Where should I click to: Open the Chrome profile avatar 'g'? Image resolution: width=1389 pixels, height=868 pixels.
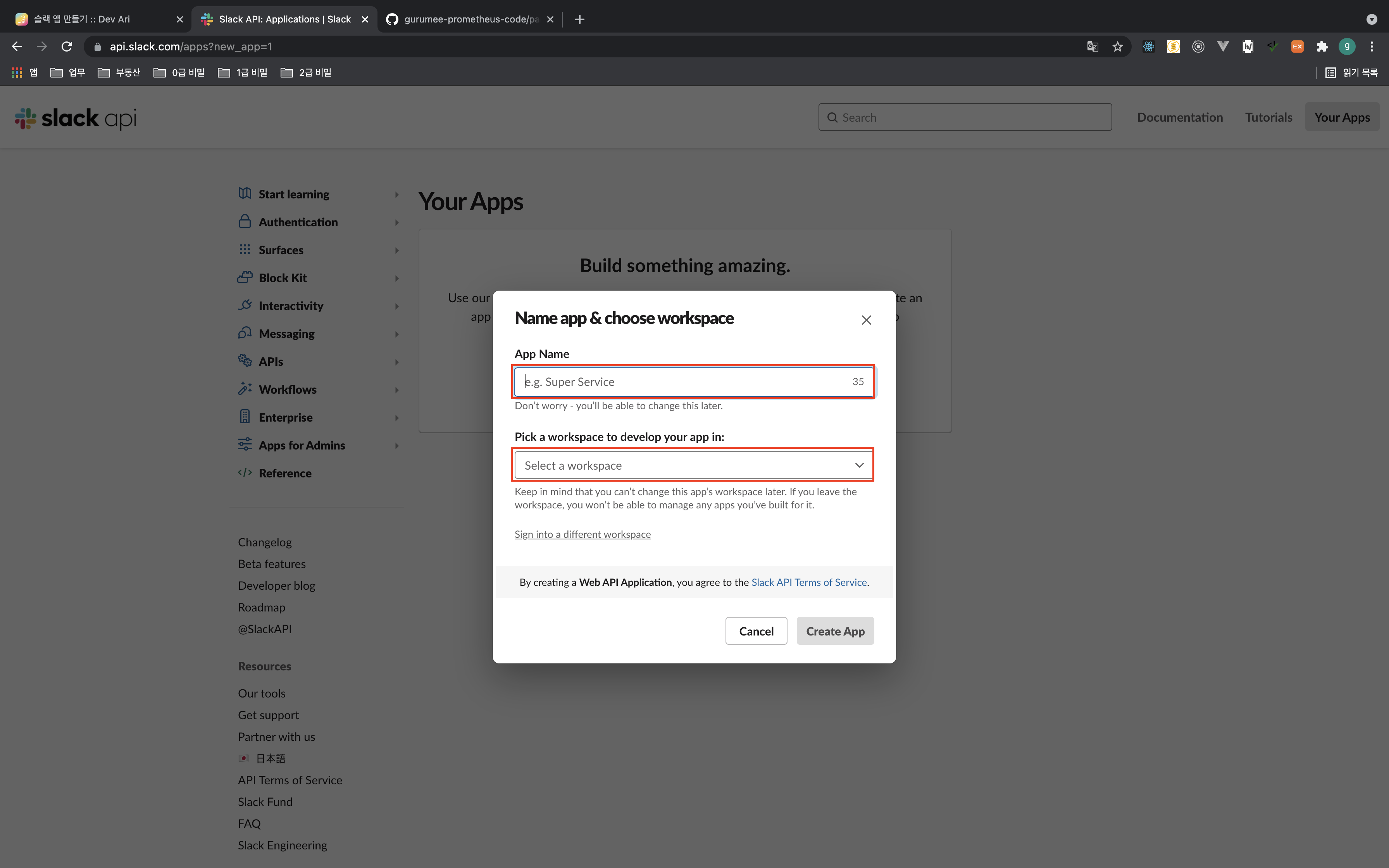pos(1347,46)
